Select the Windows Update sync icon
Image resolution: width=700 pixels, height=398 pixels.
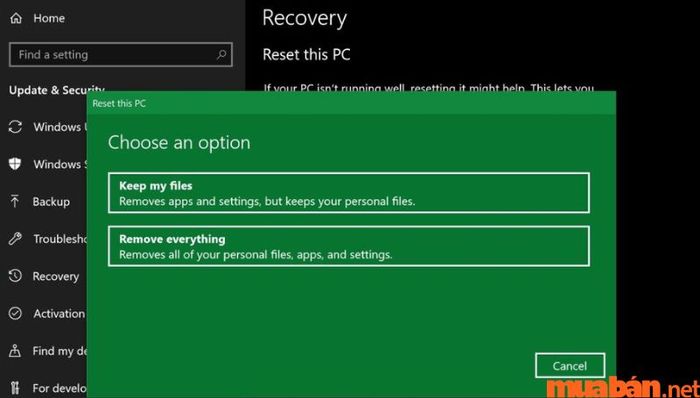click(x=15, y=127)
